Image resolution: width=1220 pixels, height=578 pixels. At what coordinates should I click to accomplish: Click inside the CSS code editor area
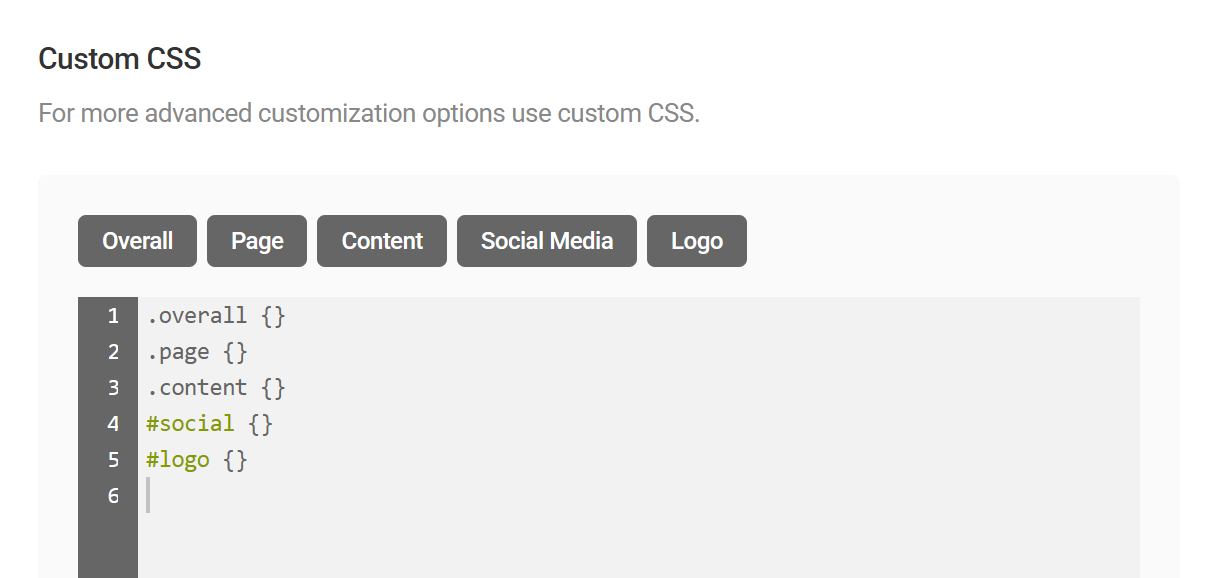pos(600,420)
